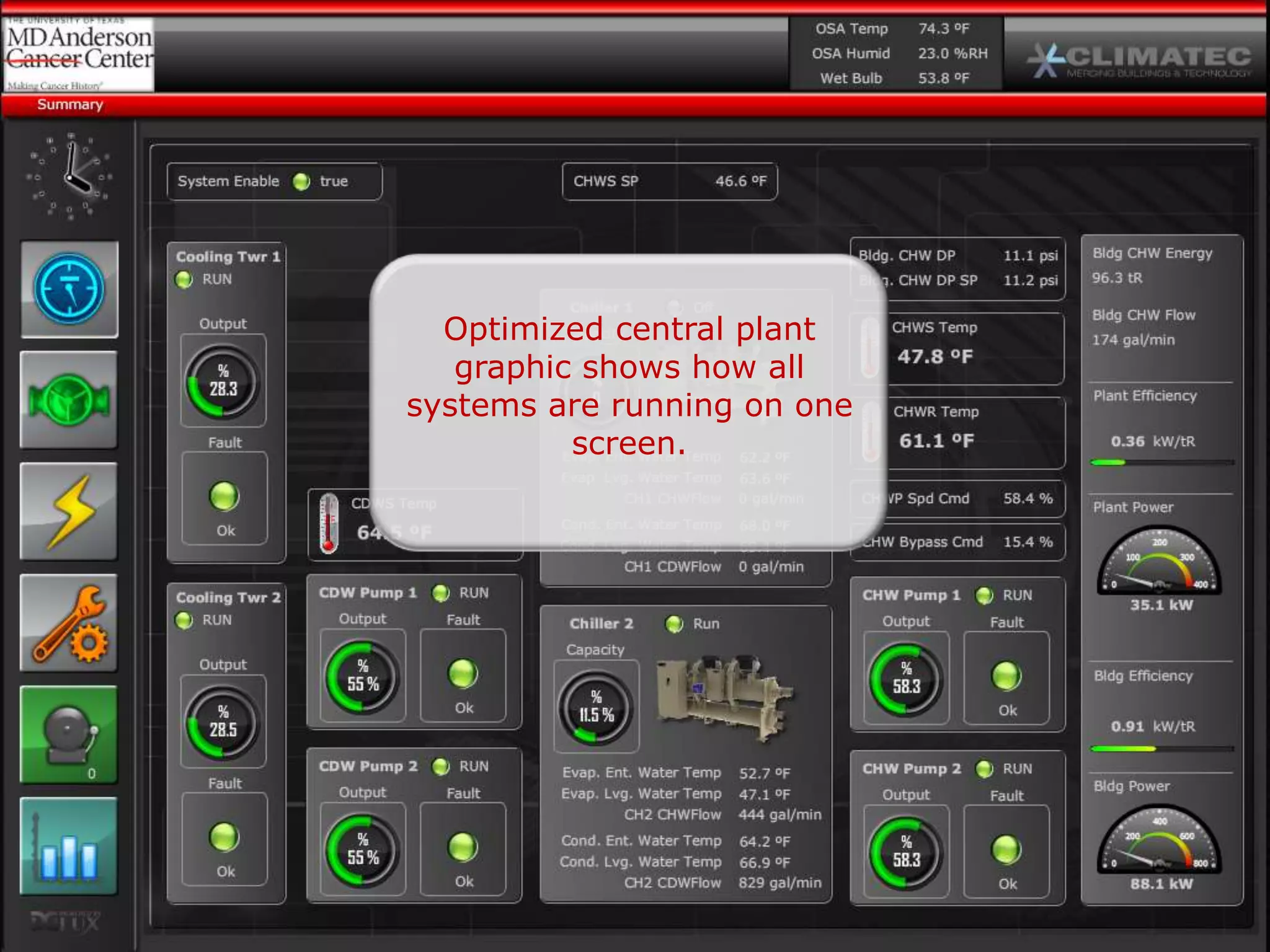
Task: Click the Bldg Efficiency progress bar
Action: pyautogui.click(x=1162, y=749)
